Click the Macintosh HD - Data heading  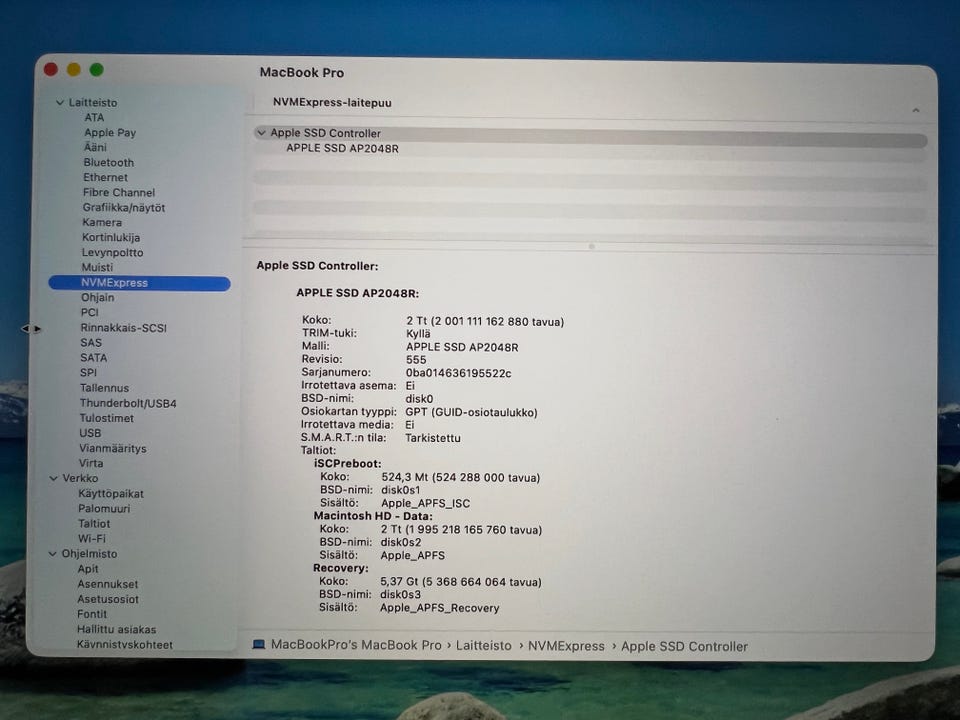pos(373,516)
